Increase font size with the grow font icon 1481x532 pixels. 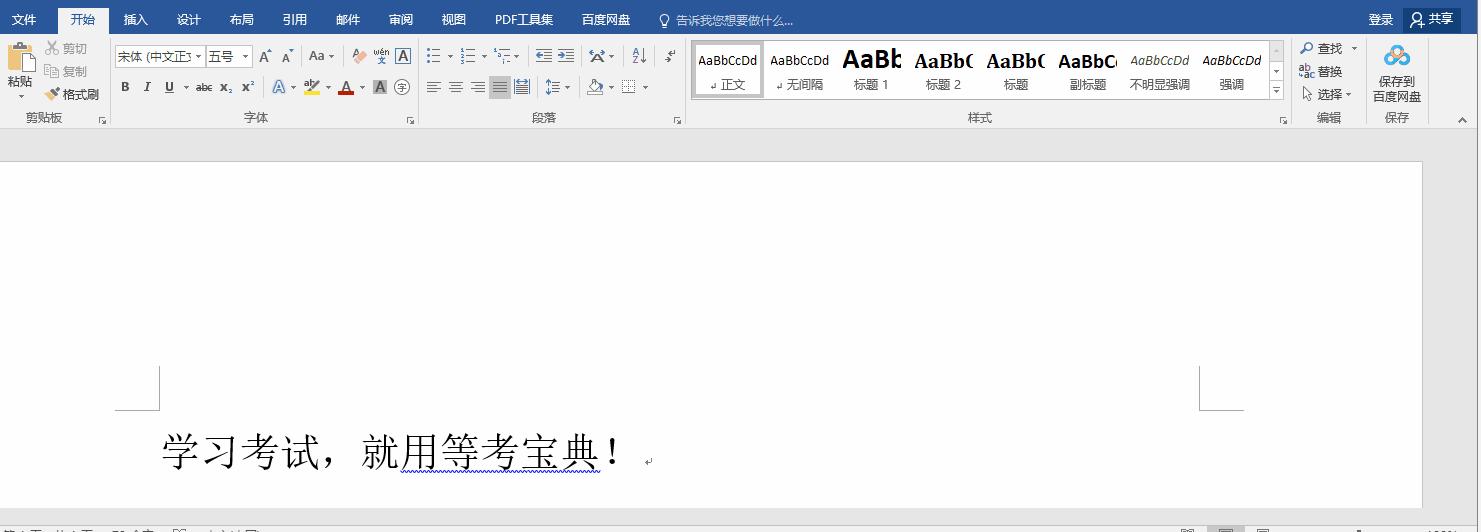click(x=265, y=57)
